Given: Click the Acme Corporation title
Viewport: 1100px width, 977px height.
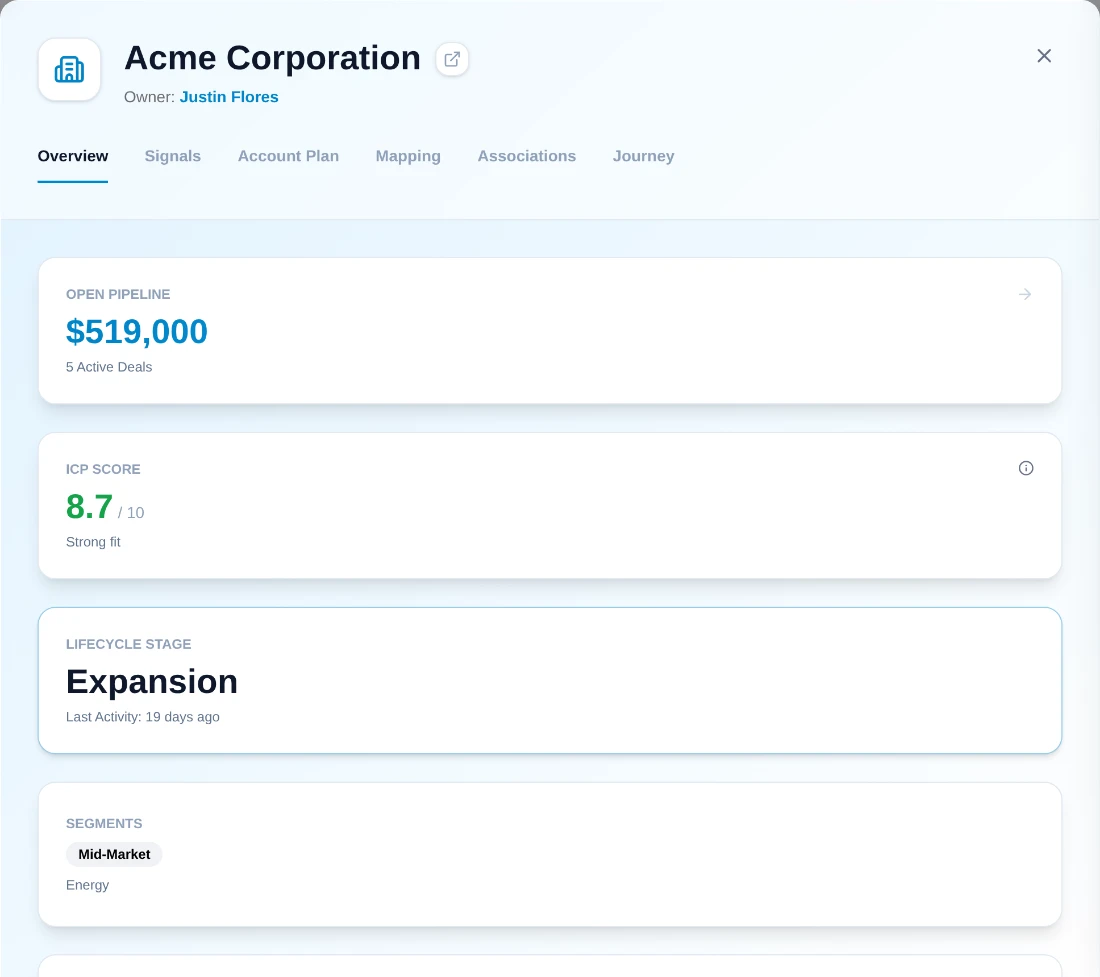Looking at the screenshot, I should pos(272,58).
